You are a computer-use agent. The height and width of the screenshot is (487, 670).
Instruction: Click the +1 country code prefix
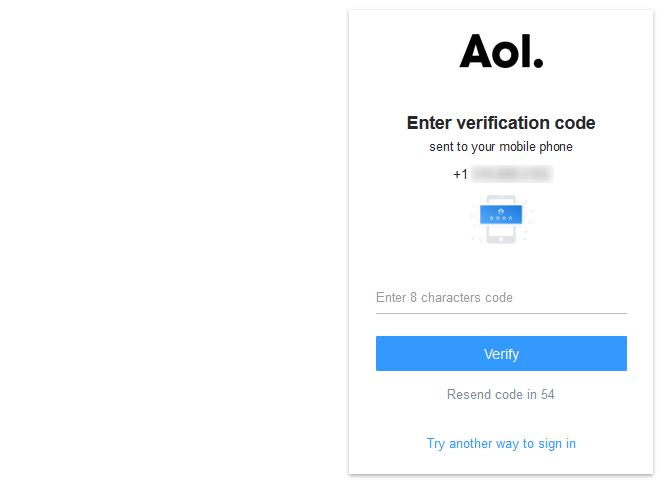point(460,174)
